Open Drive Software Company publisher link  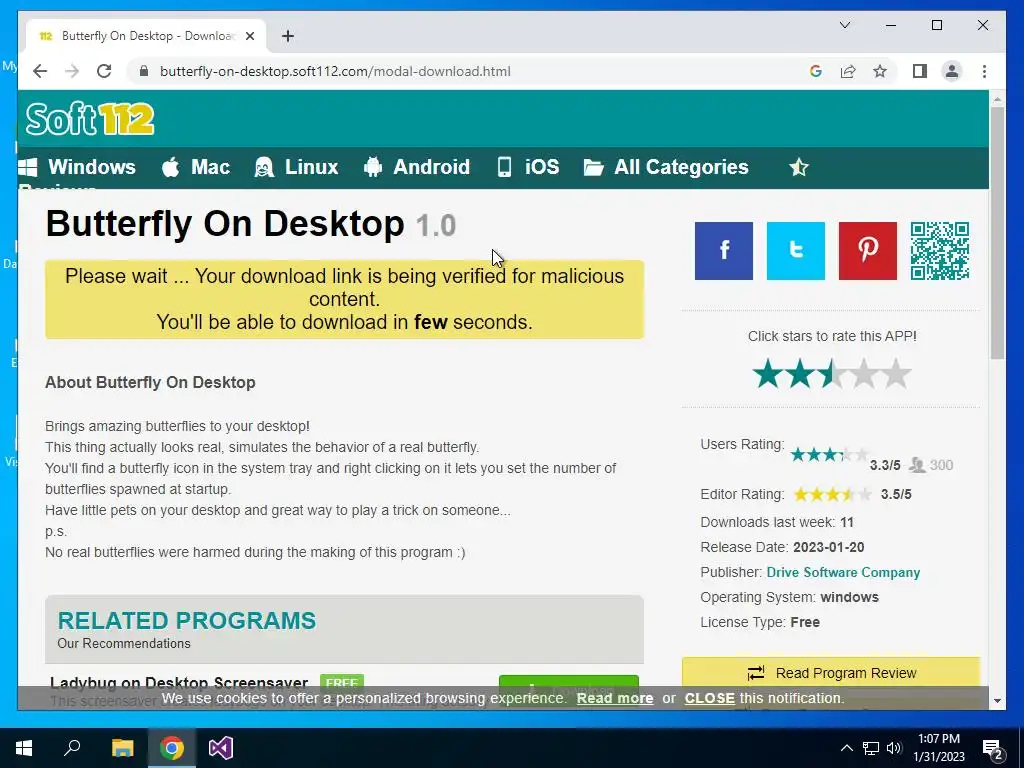(843, 572)
